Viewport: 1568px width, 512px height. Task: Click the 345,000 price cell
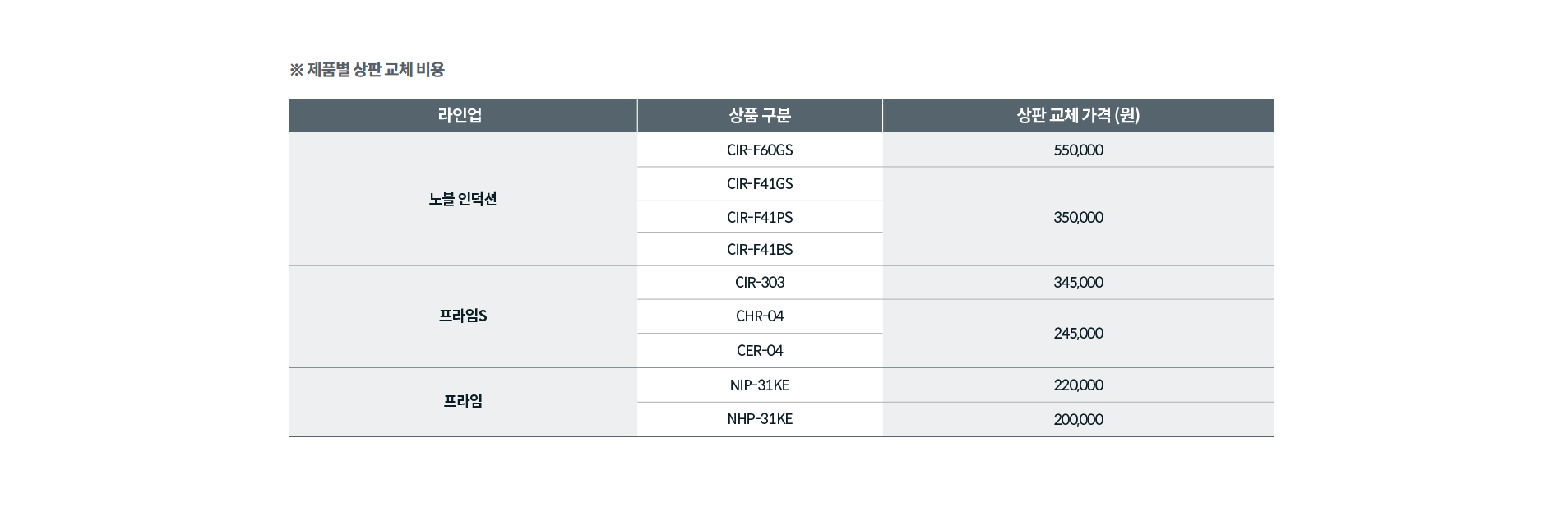(x=1077, y=283)
